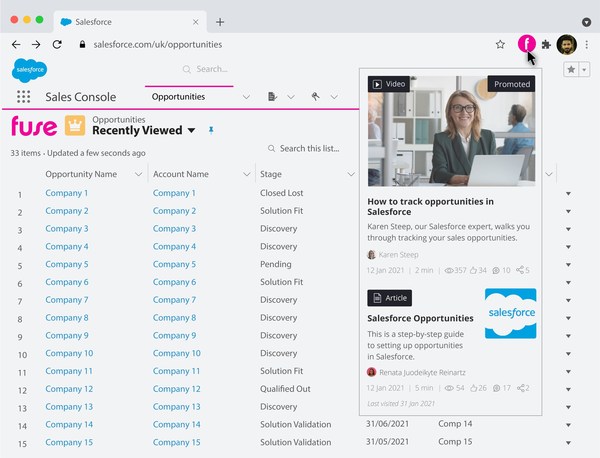Screen dimensions: 600x458
Task: Open the Salesforce logo article thumbnail
Action: click(510, 313)
